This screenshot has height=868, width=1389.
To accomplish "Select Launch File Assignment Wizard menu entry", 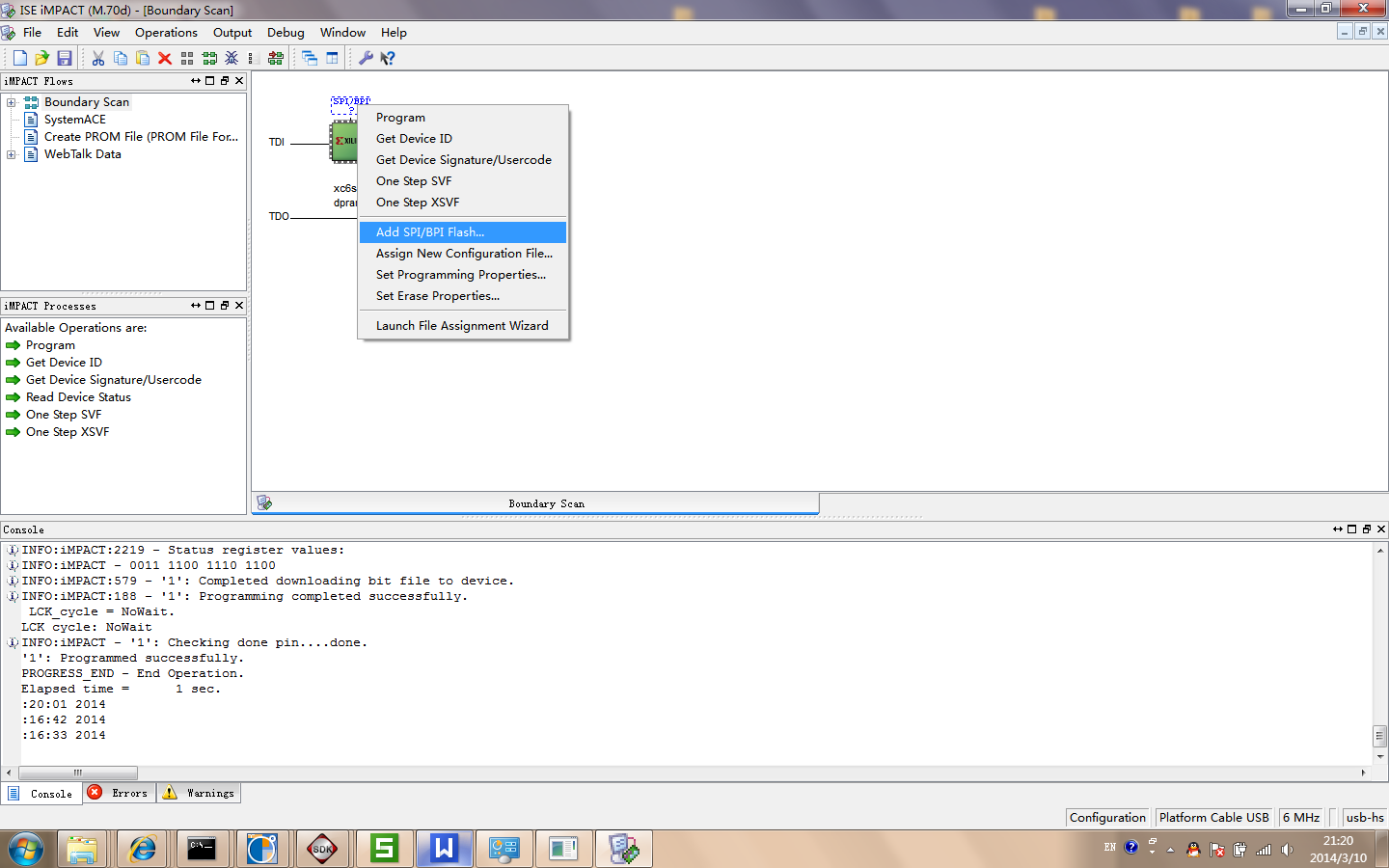I will (x=462, y=326).
